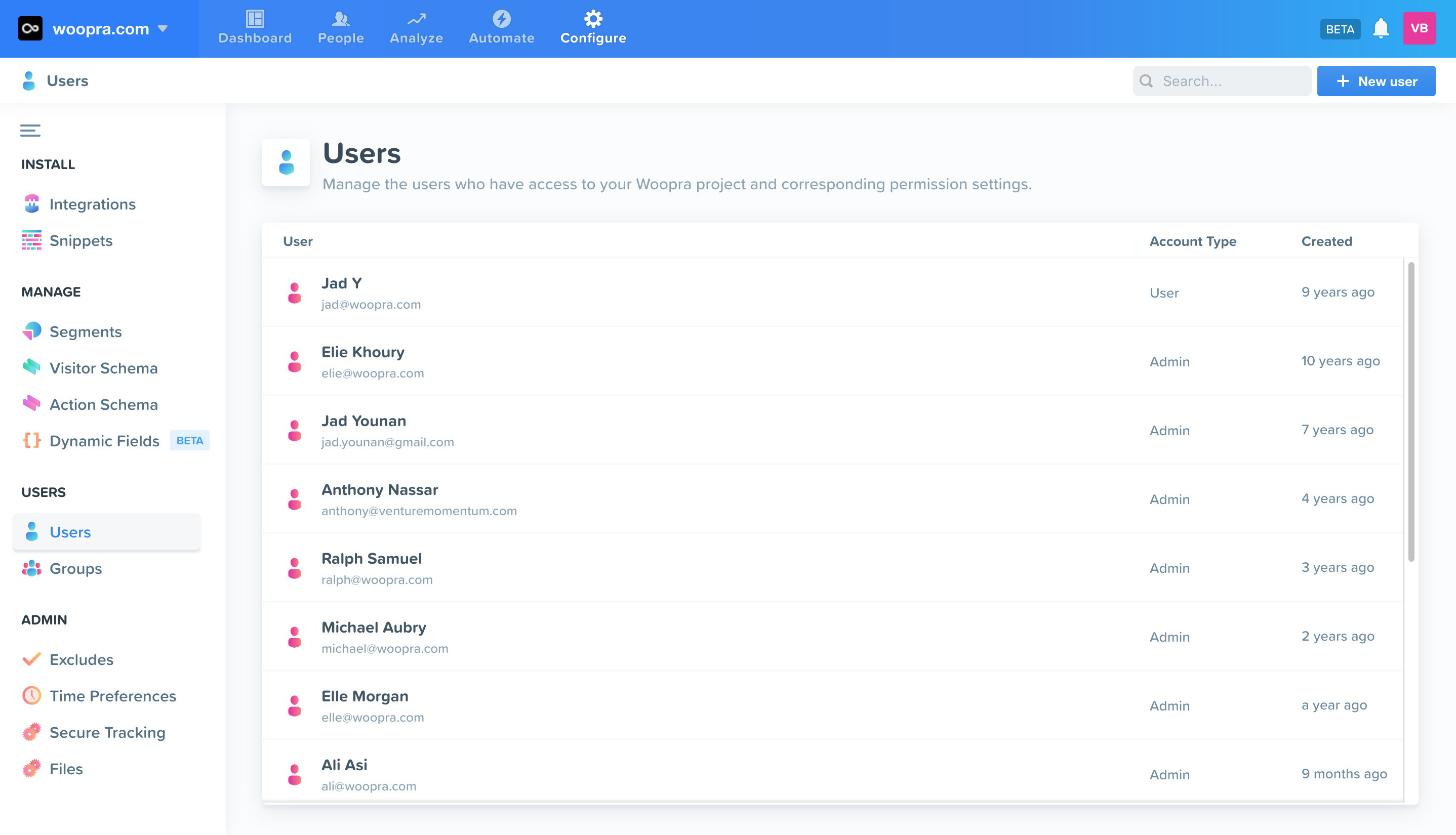Open the Snippets sidebar item
The image size is (1456, 835).
click(80, 240)
